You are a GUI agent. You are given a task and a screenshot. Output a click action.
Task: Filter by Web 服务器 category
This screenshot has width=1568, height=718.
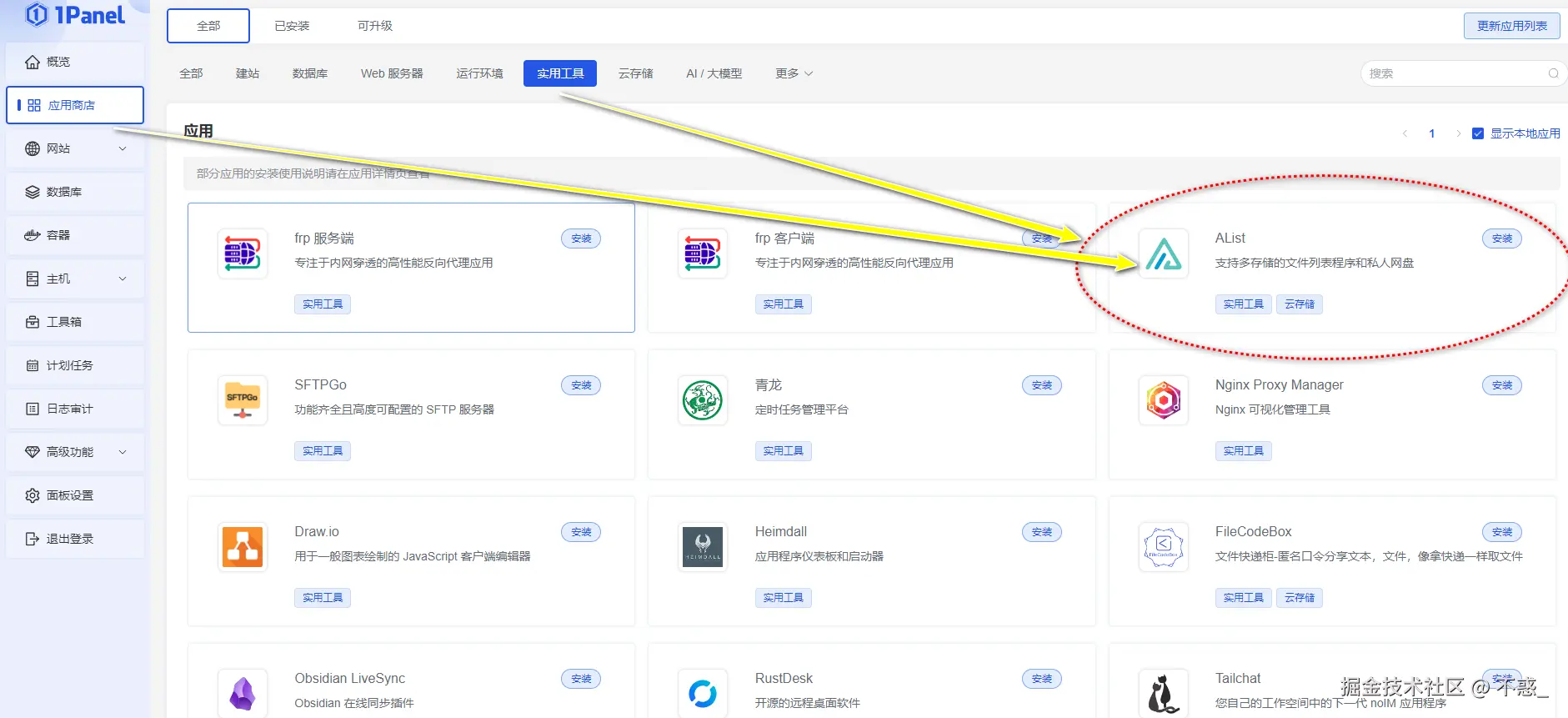(392, 73)
